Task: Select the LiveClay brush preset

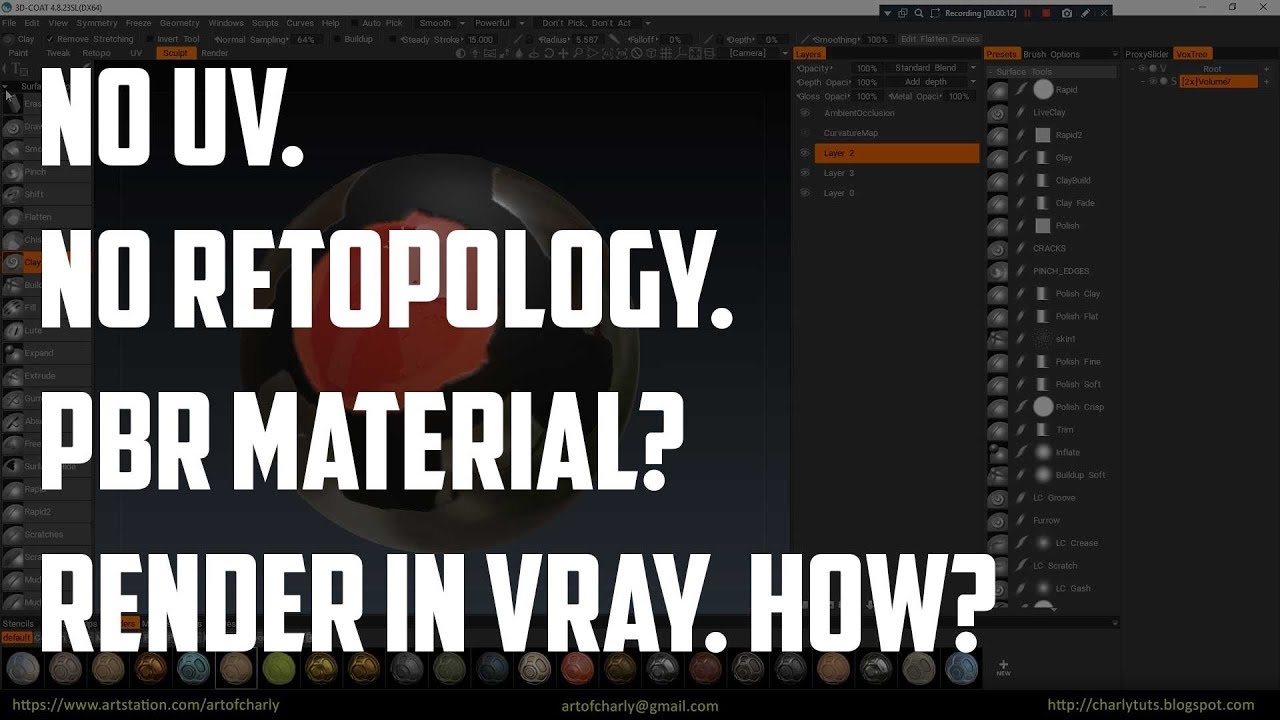Action: 1049,113
